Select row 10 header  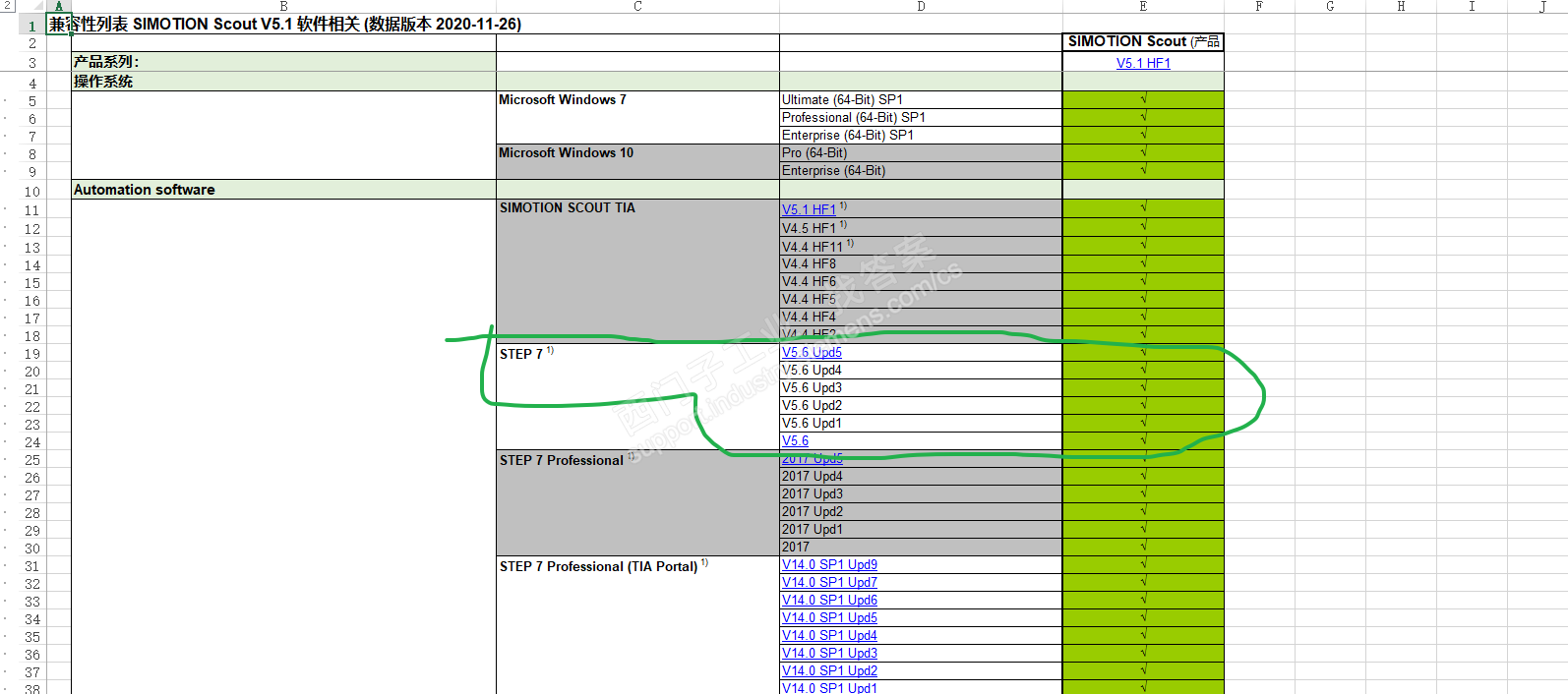(32, 192)
